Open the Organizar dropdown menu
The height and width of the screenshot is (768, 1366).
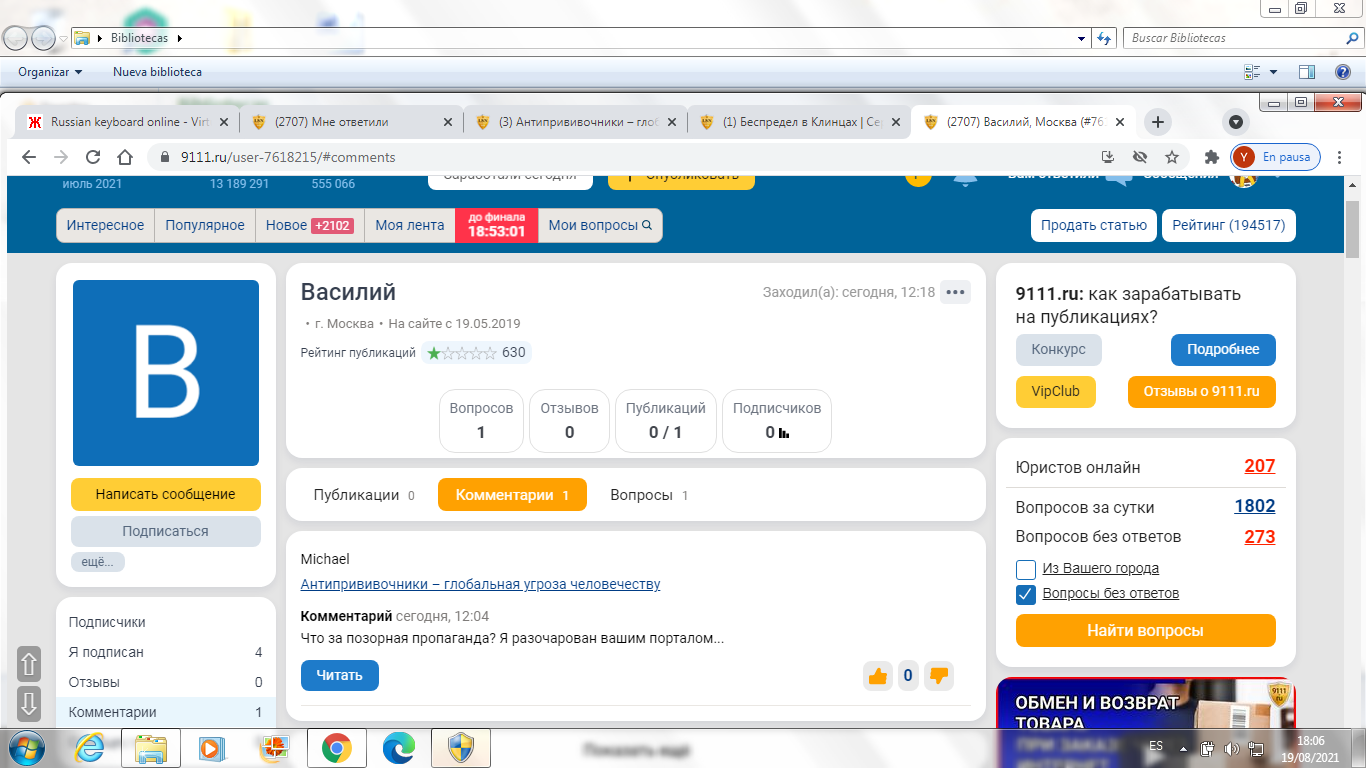[x=50, y=72]
